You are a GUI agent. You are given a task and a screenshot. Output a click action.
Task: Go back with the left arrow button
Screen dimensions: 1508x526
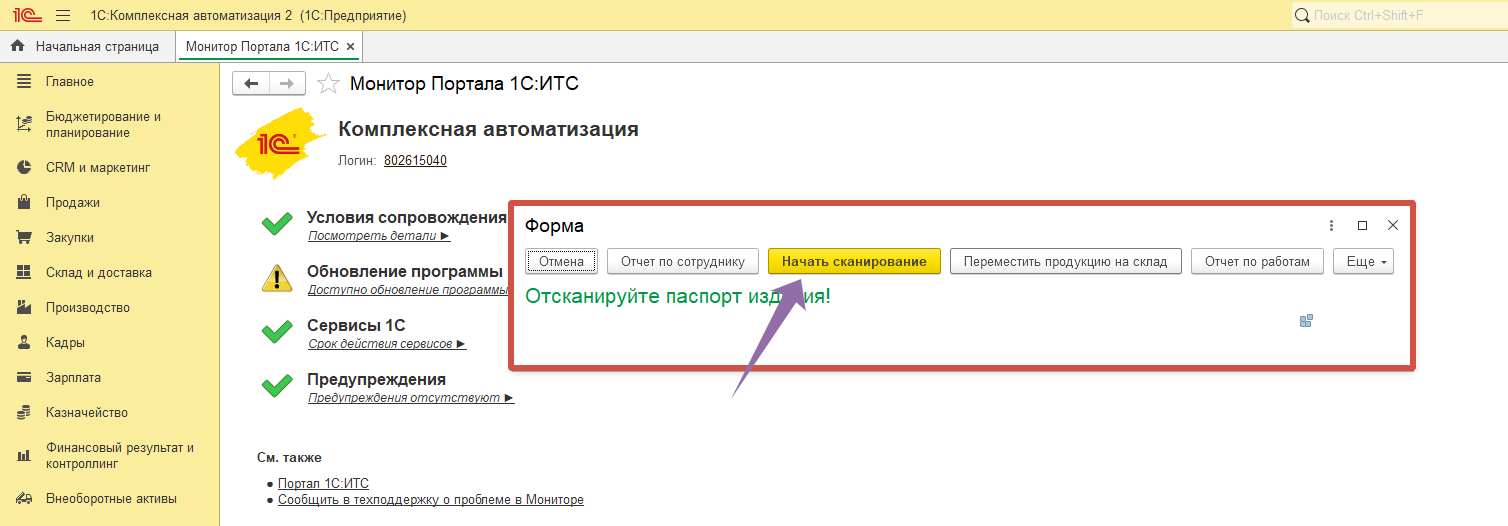point(251,84)
